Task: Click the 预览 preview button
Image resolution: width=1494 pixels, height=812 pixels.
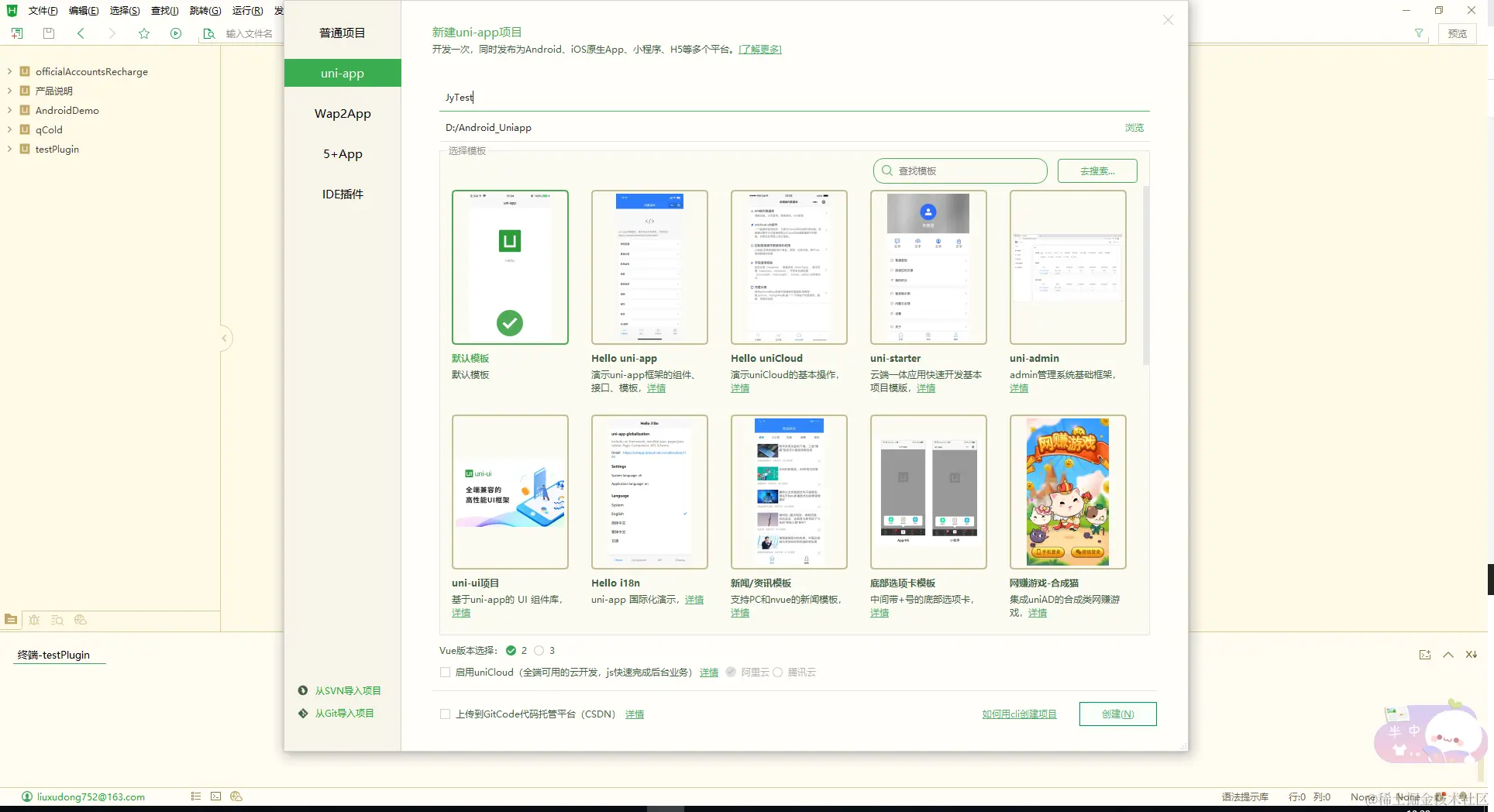Action: (x=1457, y=33)
